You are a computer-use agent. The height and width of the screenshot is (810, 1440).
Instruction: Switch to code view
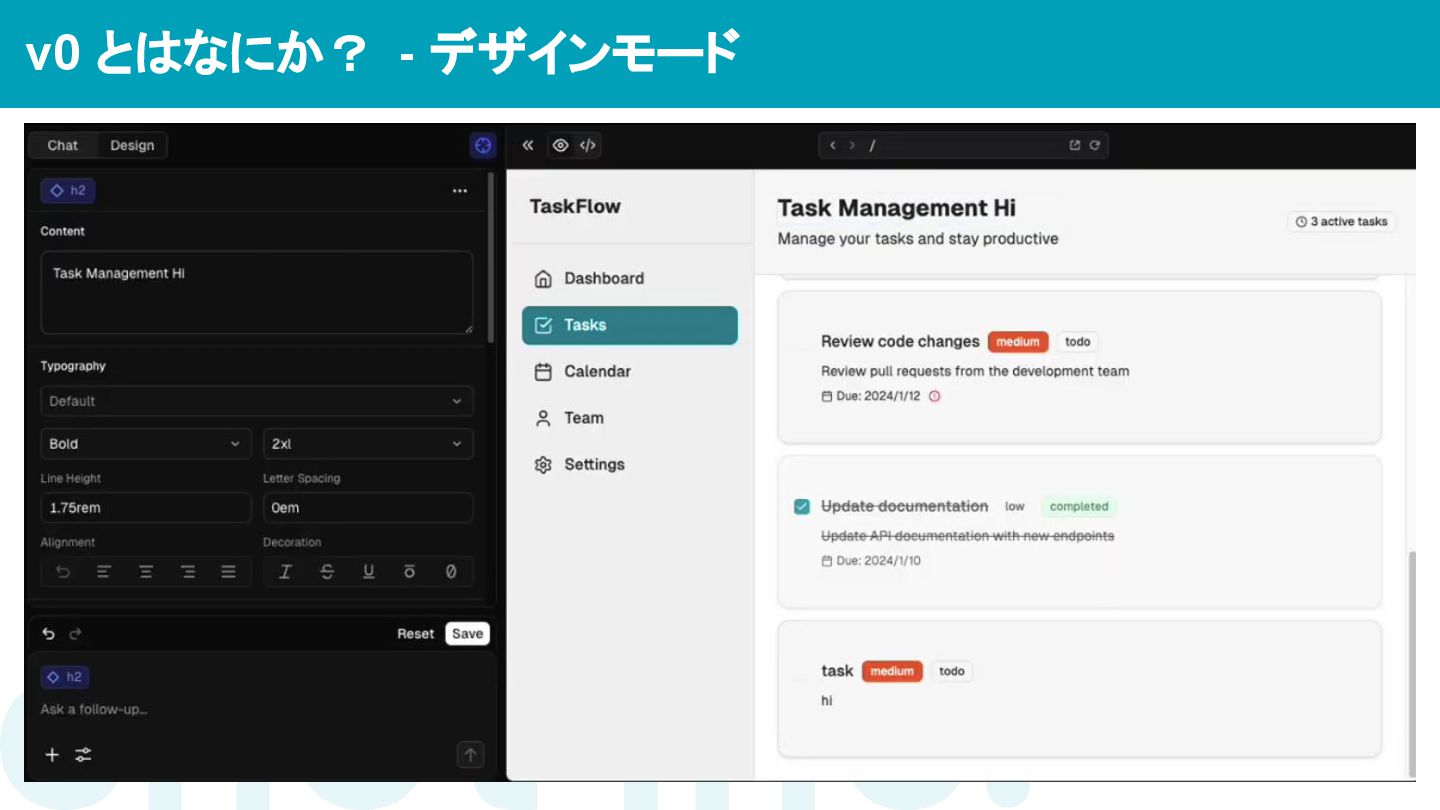(x=588, y=145)
